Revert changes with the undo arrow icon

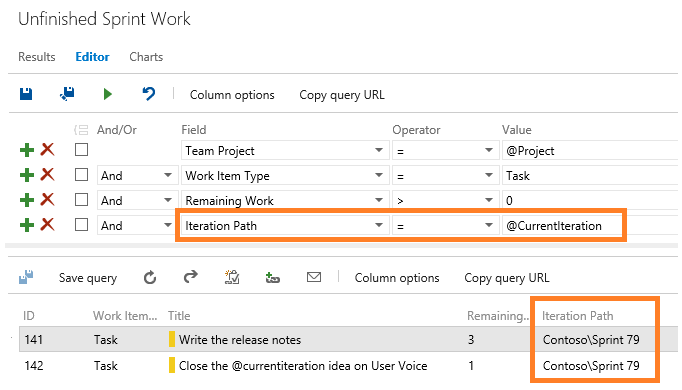tap(149, 94)
